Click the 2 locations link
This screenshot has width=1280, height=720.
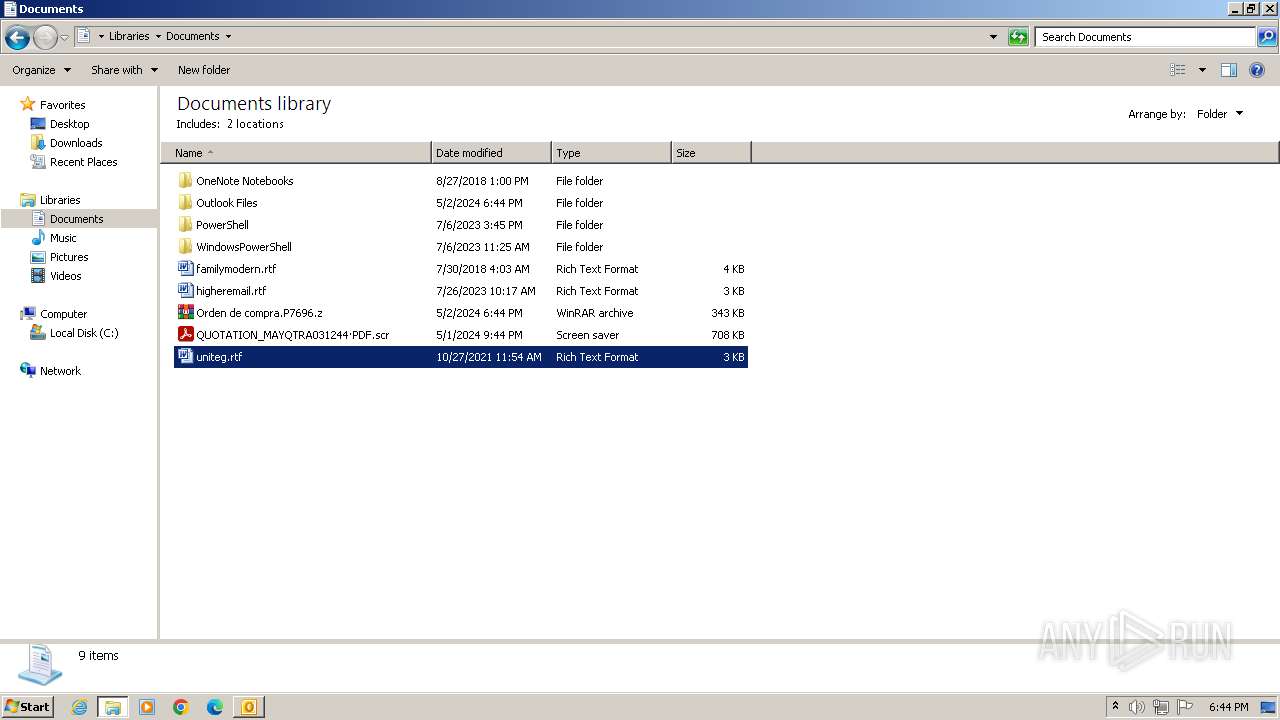(255, 124)
